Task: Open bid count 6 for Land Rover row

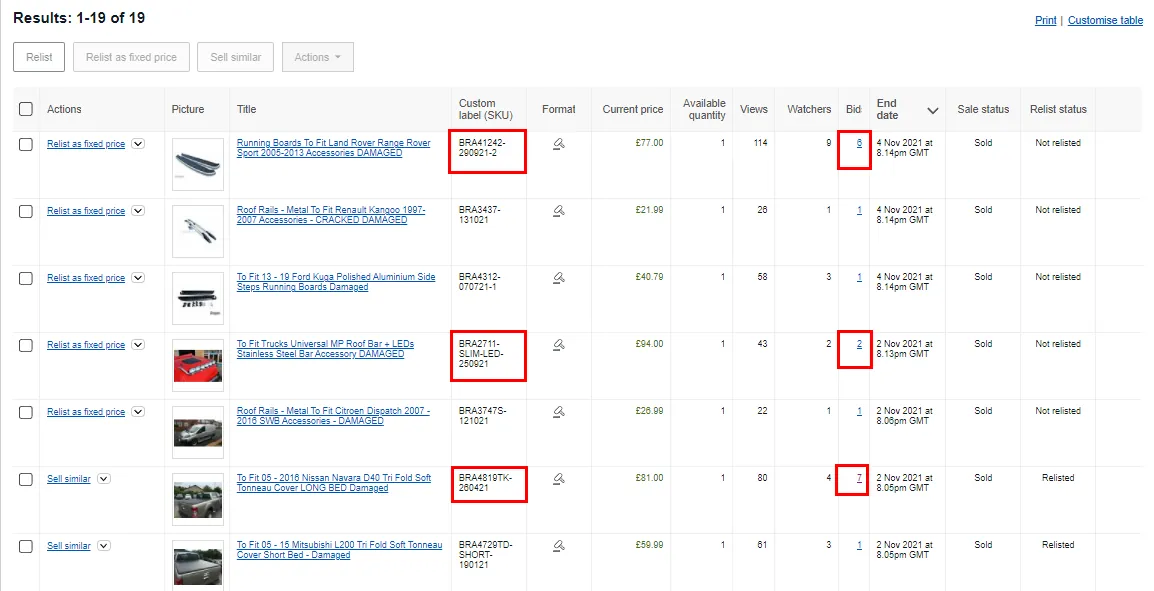Action: tap(859, 144)
